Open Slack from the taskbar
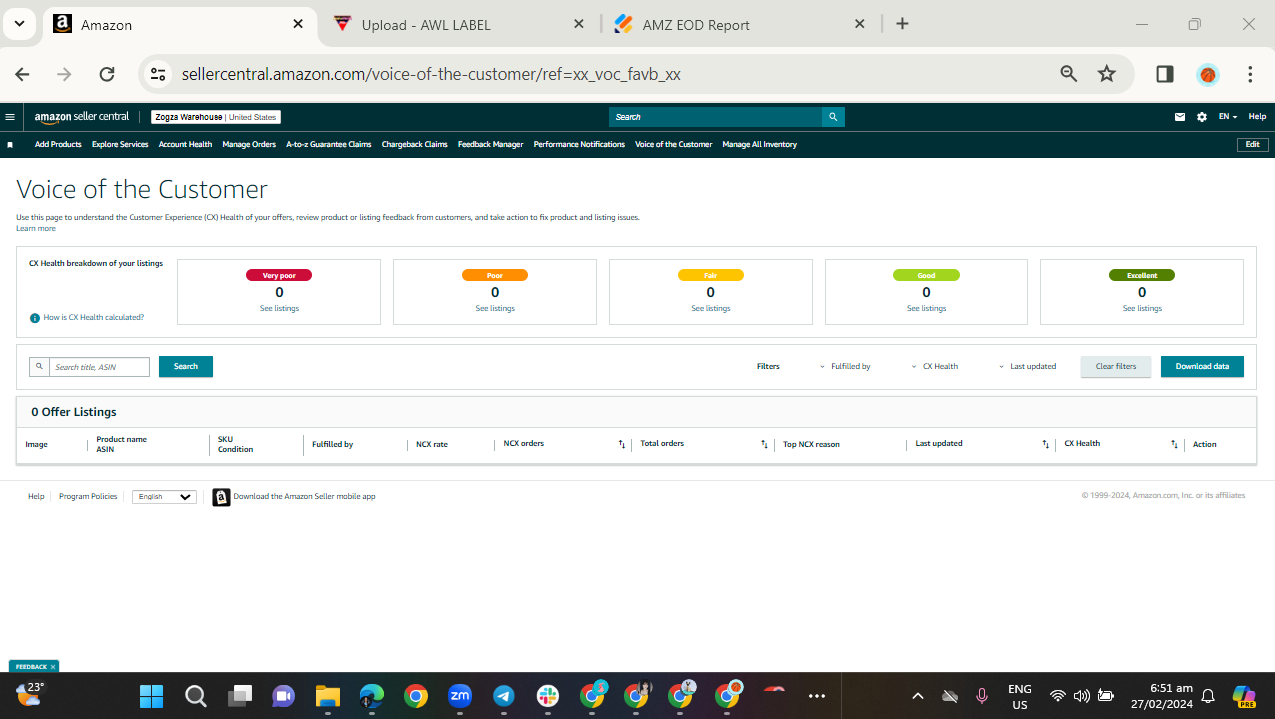 (548, 696)
